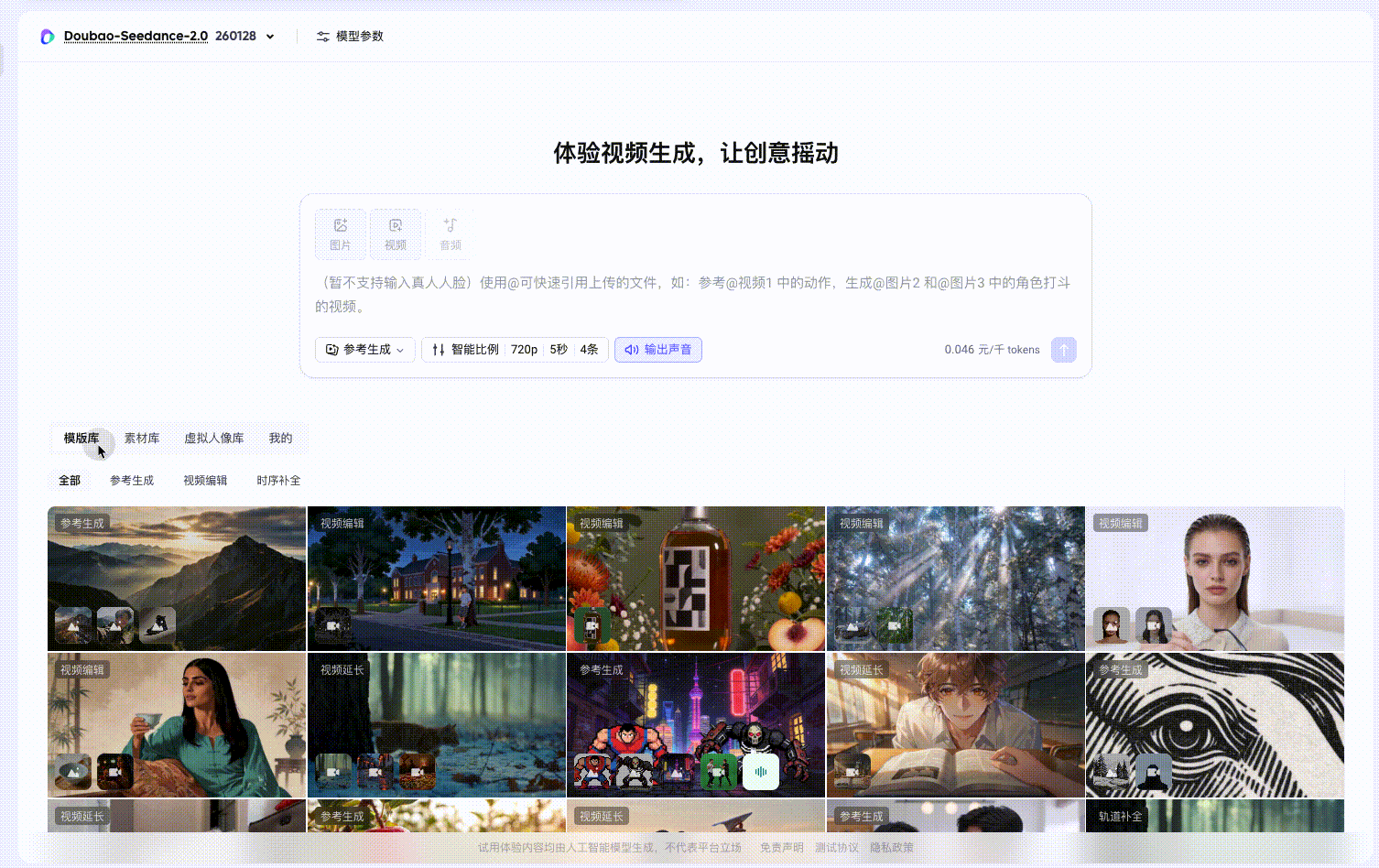This screenshot has width=1379, height=868.
Task: Switch to the 模版库 tab
Action: [x=81, y=439]
